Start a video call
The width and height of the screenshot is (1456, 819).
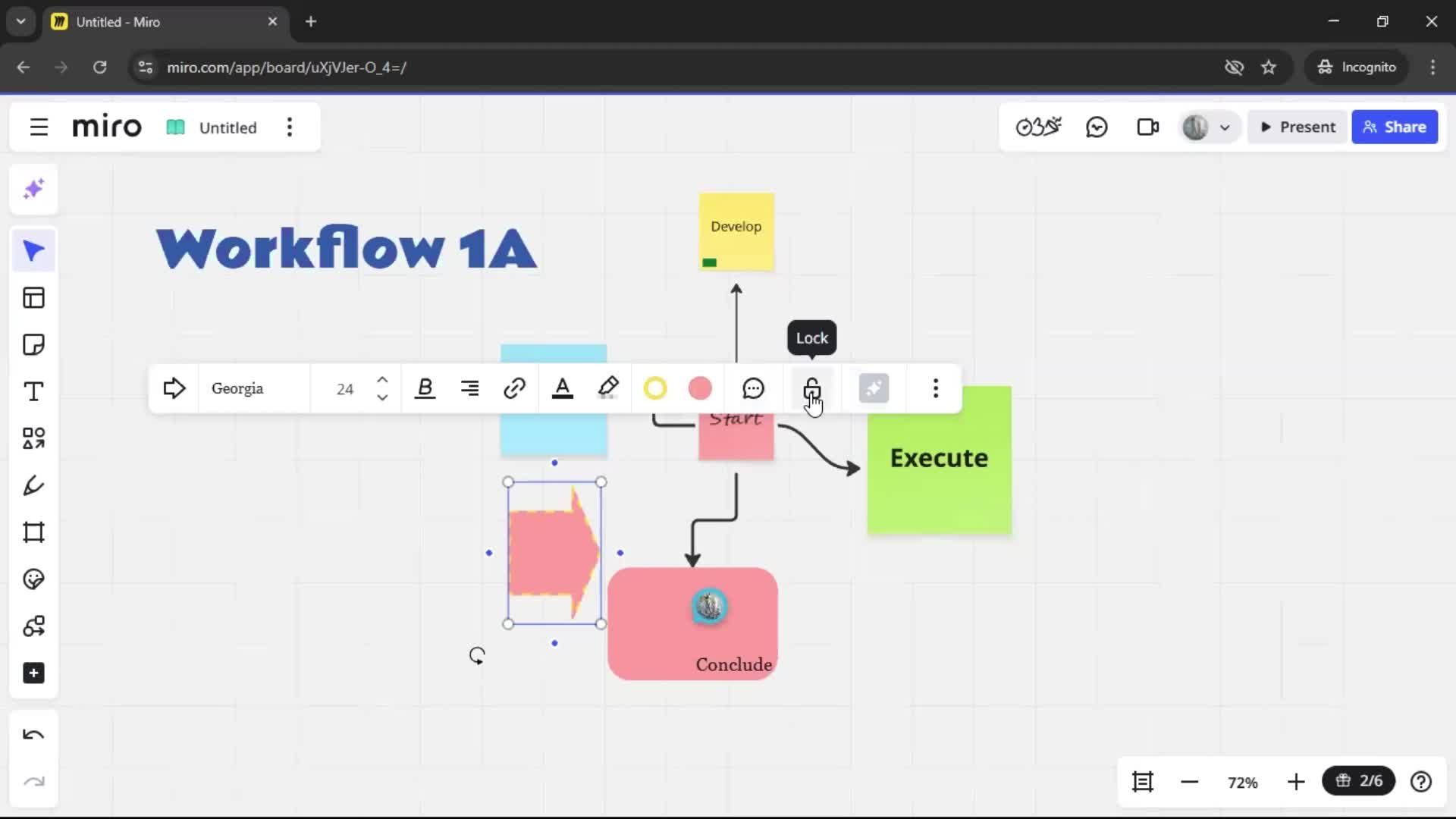coord(1147,127)
